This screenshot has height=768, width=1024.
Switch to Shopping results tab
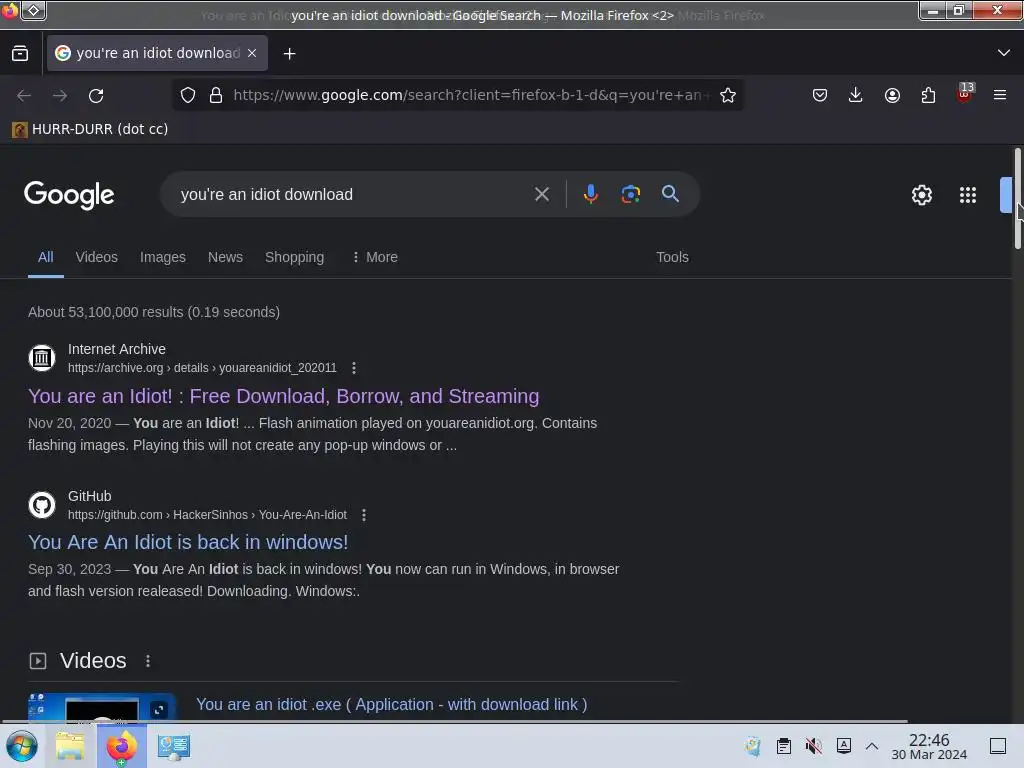[295, 257]
